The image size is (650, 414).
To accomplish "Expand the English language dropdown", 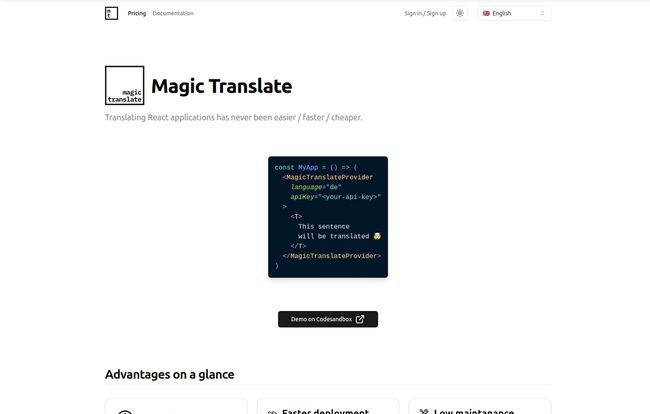I will point(514,13).
